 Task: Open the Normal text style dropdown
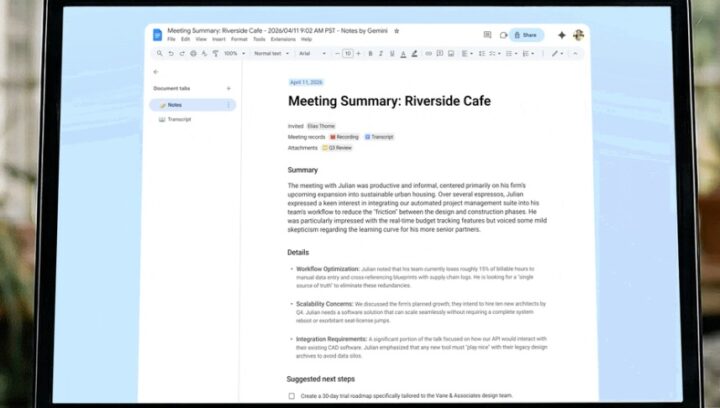pyautogui.click(x=271, y=54)
